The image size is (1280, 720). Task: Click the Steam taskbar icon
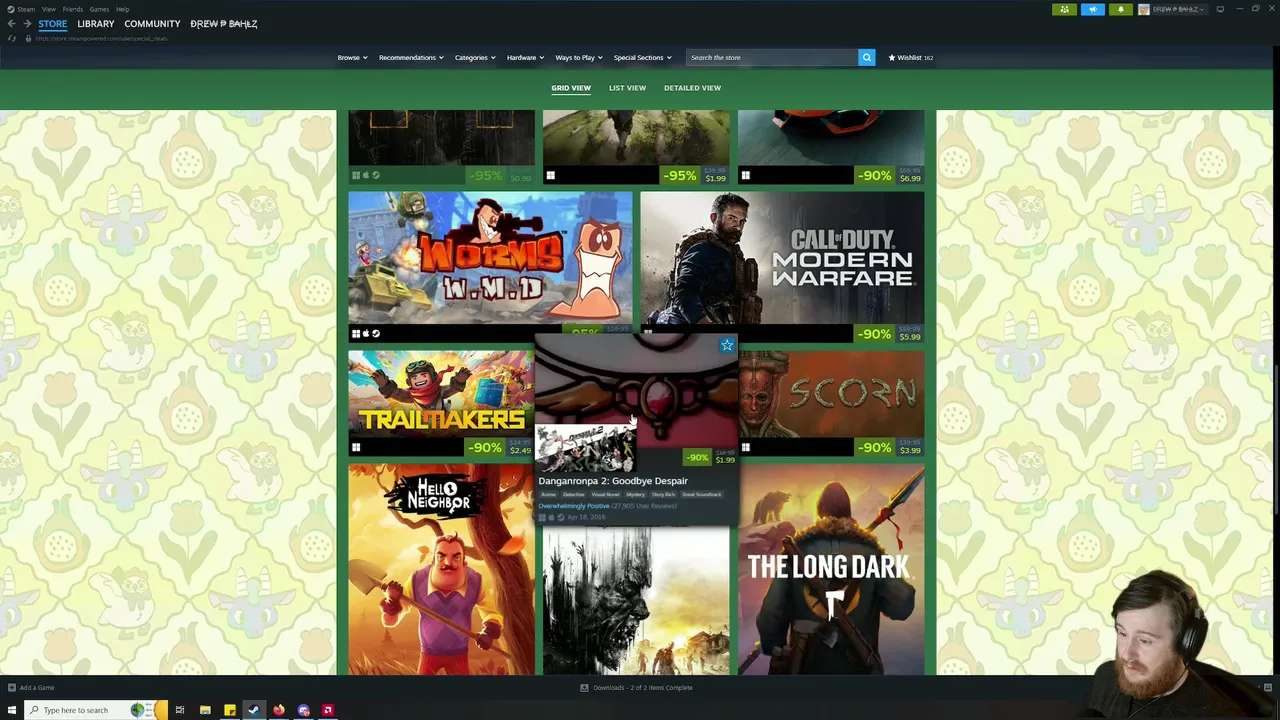tap(254, 710)
